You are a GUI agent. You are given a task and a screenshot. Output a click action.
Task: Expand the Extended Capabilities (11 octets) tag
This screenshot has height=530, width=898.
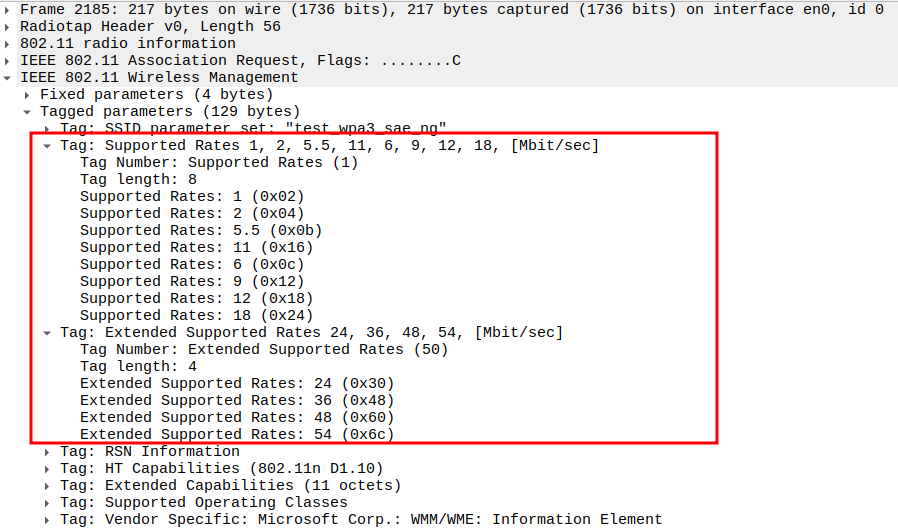point(48,486)
